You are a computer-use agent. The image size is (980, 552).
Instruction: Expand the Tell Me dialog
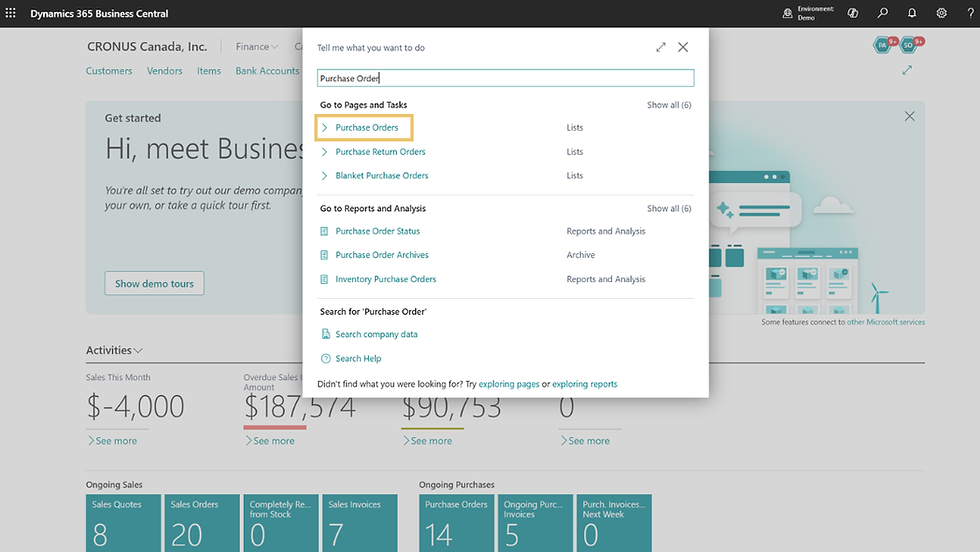pos(661,48)
